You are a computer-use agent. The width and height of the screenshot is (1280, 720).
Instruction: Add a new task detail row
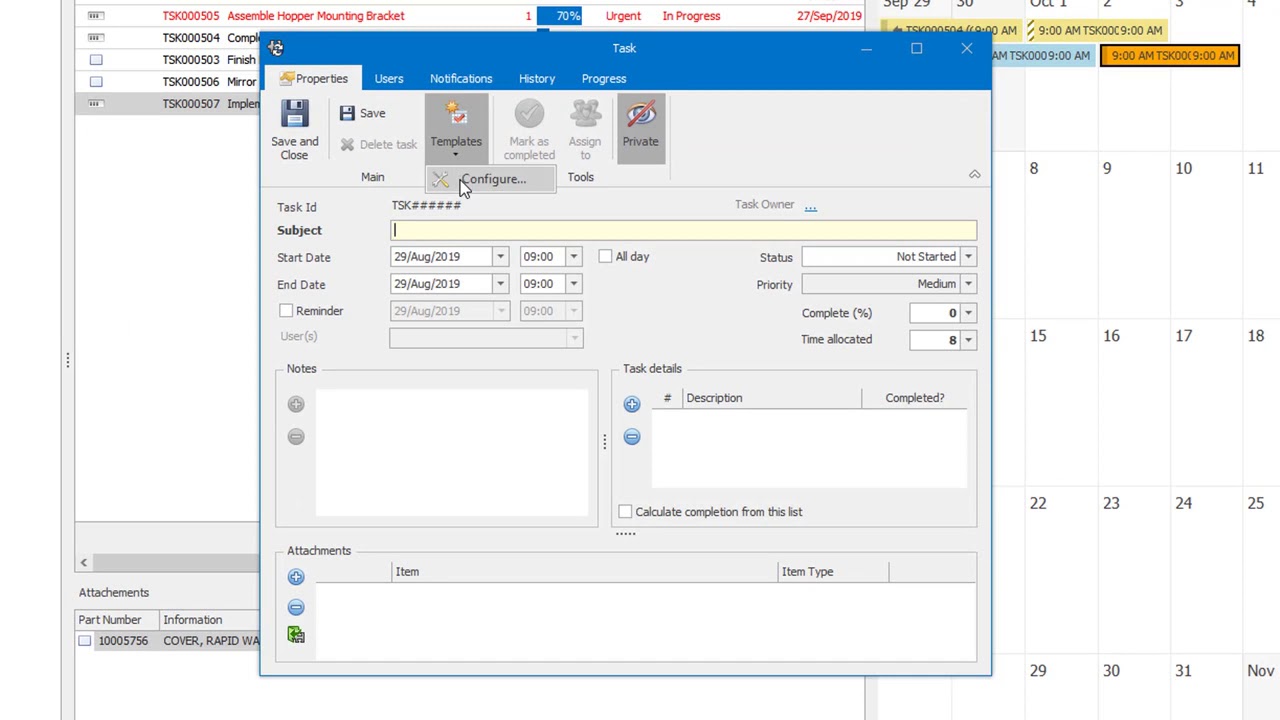tap(632, 405)
